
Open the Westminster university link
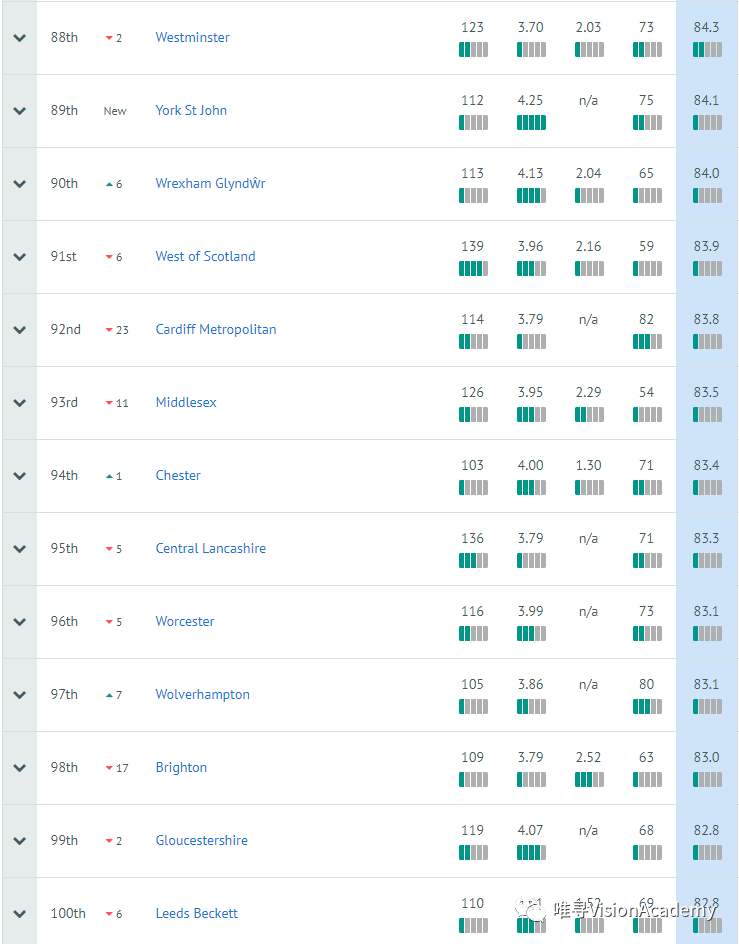click(192, 37)
